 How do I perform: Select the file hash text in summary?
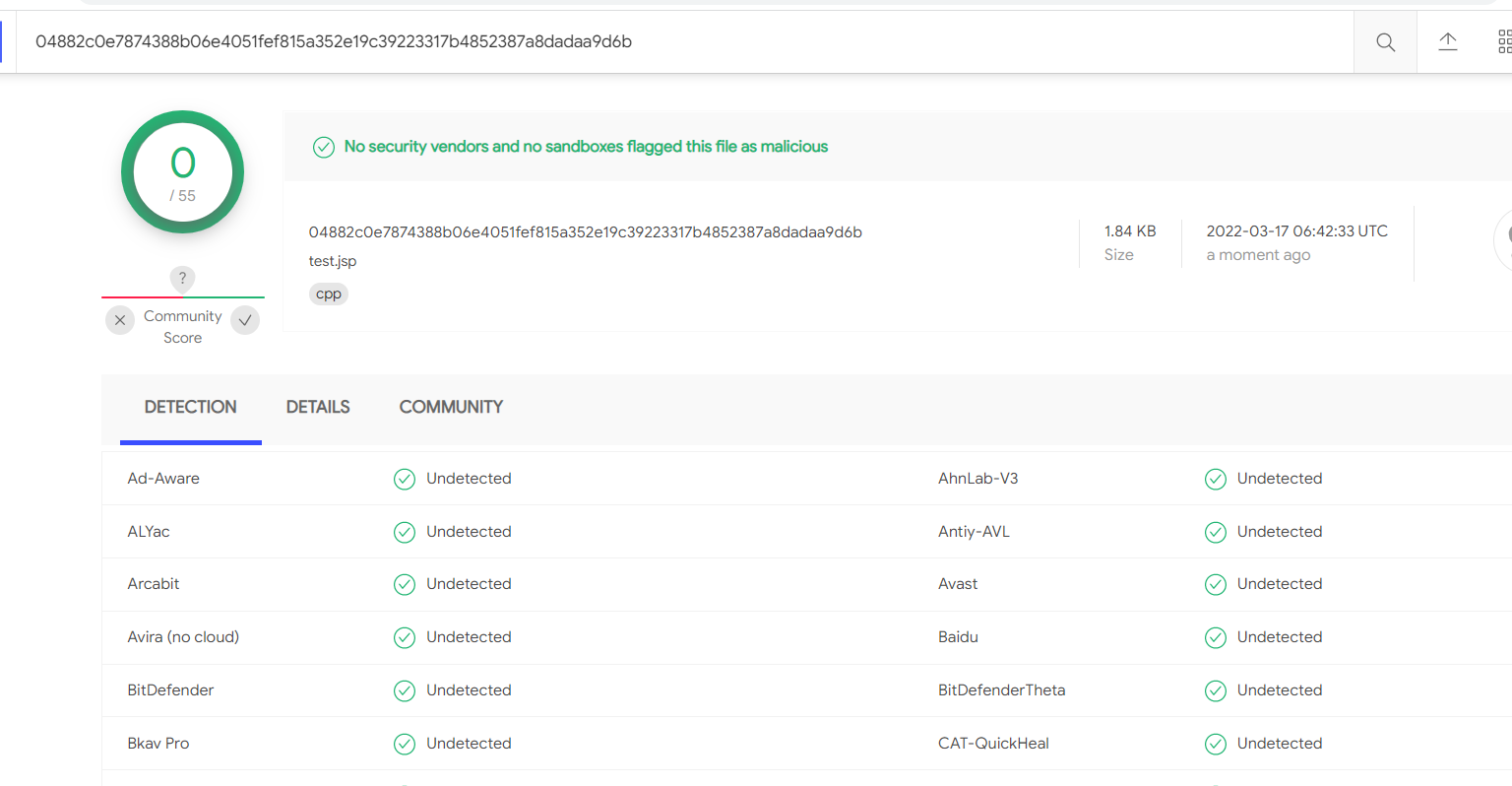tap(585, 232)
